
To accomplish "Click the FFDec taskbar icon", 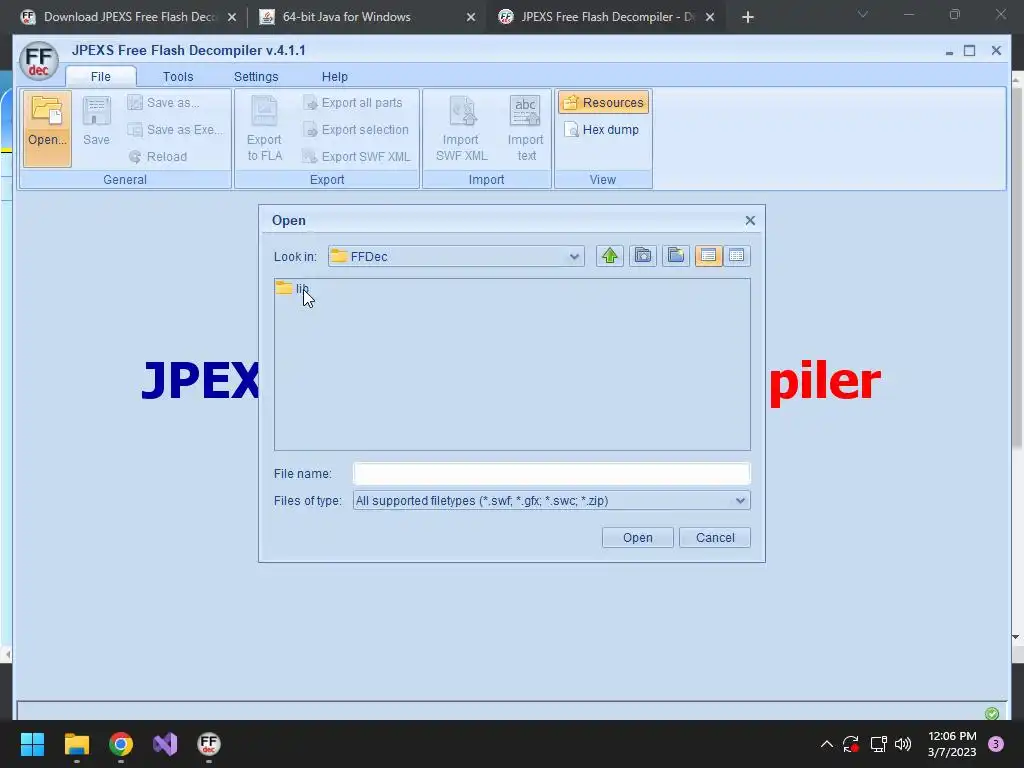I will pos(209,744).
